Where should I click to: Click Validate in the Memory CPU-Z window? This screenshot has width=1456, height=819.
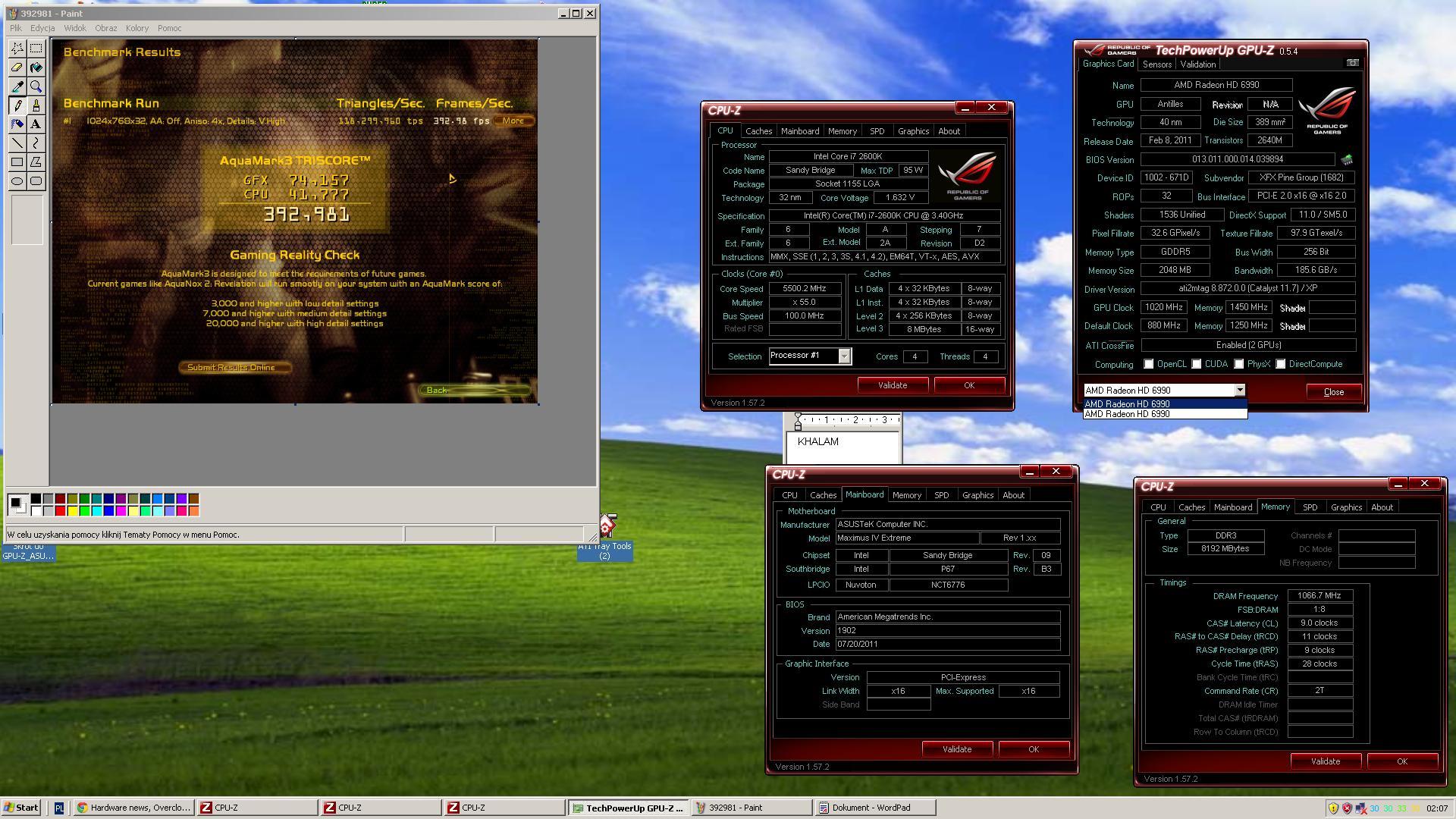(x=1326, y=761)
